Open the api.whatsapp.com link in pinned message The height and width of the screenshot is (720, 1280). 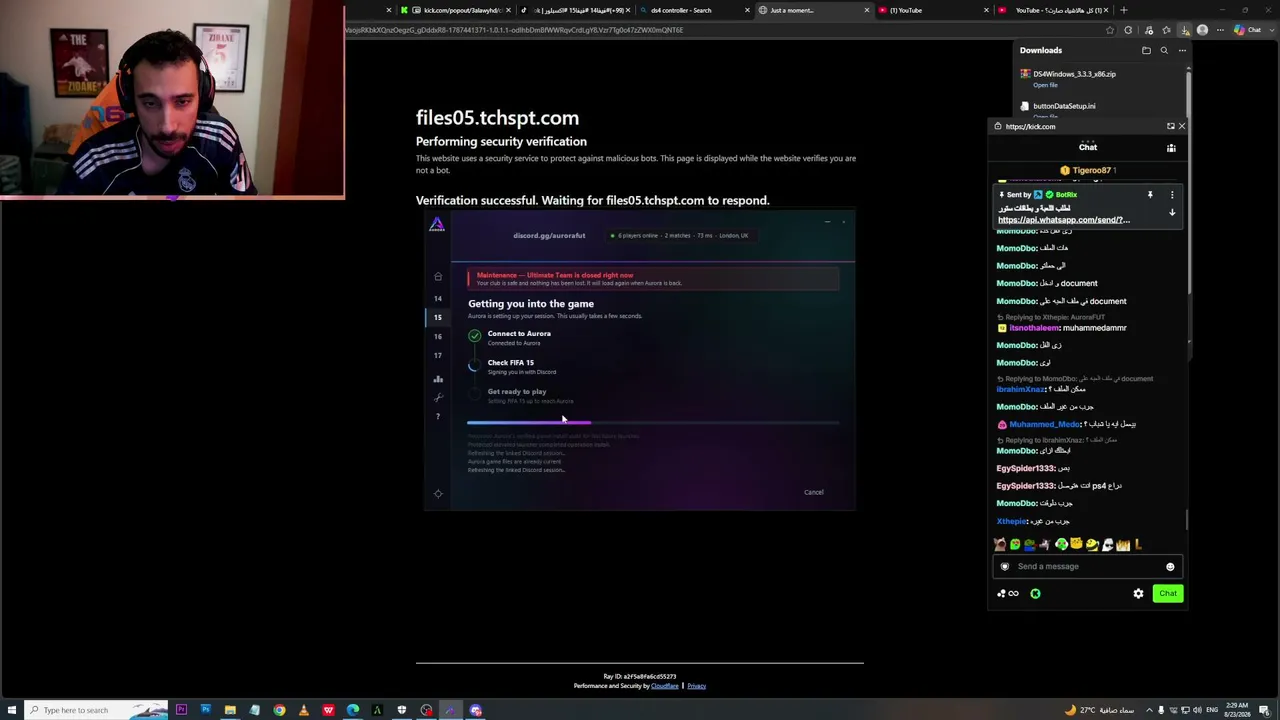click(1064, 220)
